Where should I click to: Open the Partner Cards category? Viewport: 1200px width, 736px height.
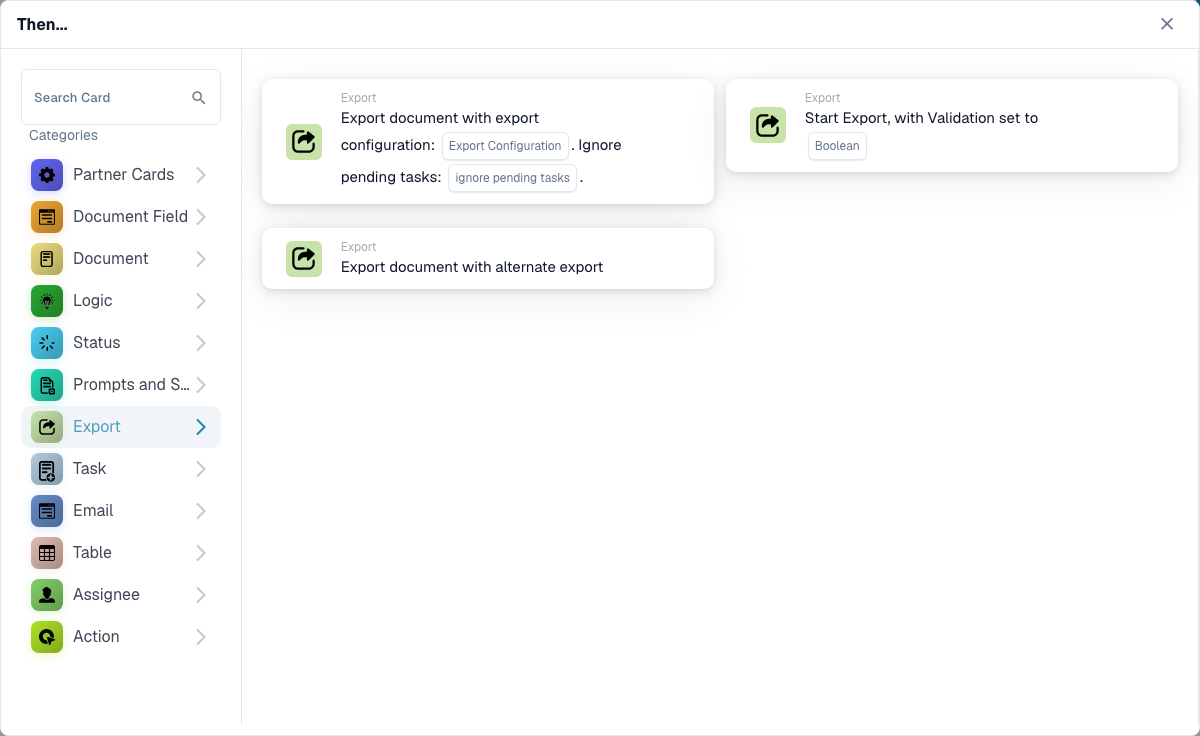121,175
